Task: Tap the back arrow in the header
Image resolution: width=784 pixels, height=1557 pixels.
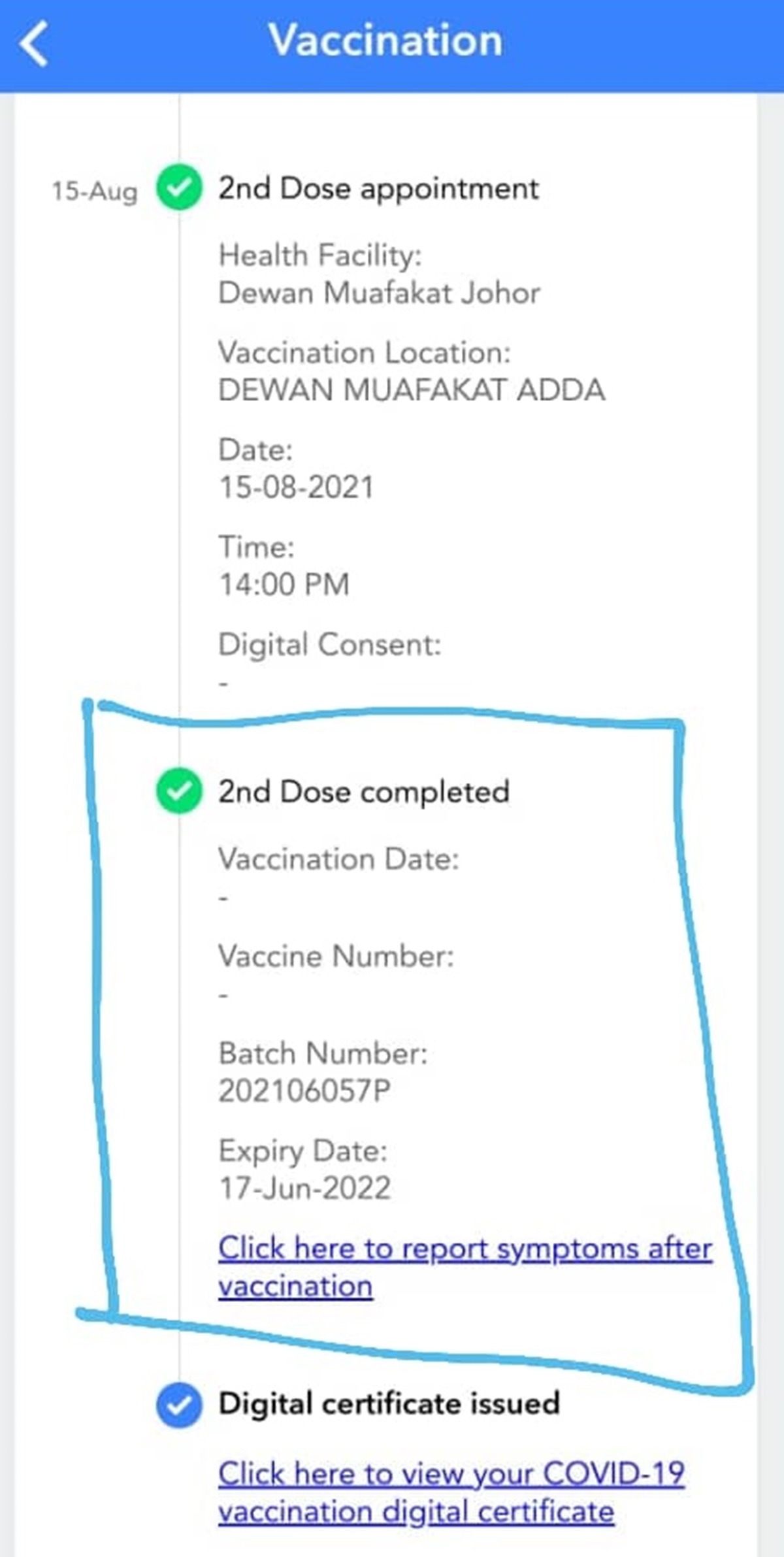Action: tap(34, 43)
